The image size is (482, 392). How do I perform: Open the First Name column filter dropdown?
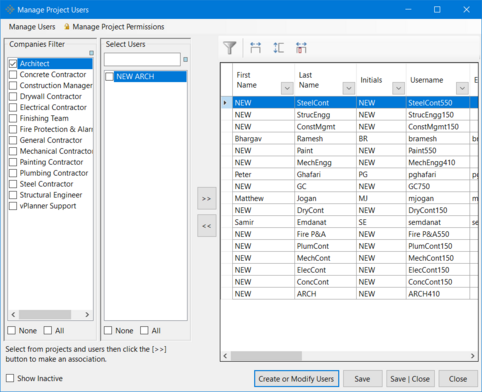coord(287,88)
